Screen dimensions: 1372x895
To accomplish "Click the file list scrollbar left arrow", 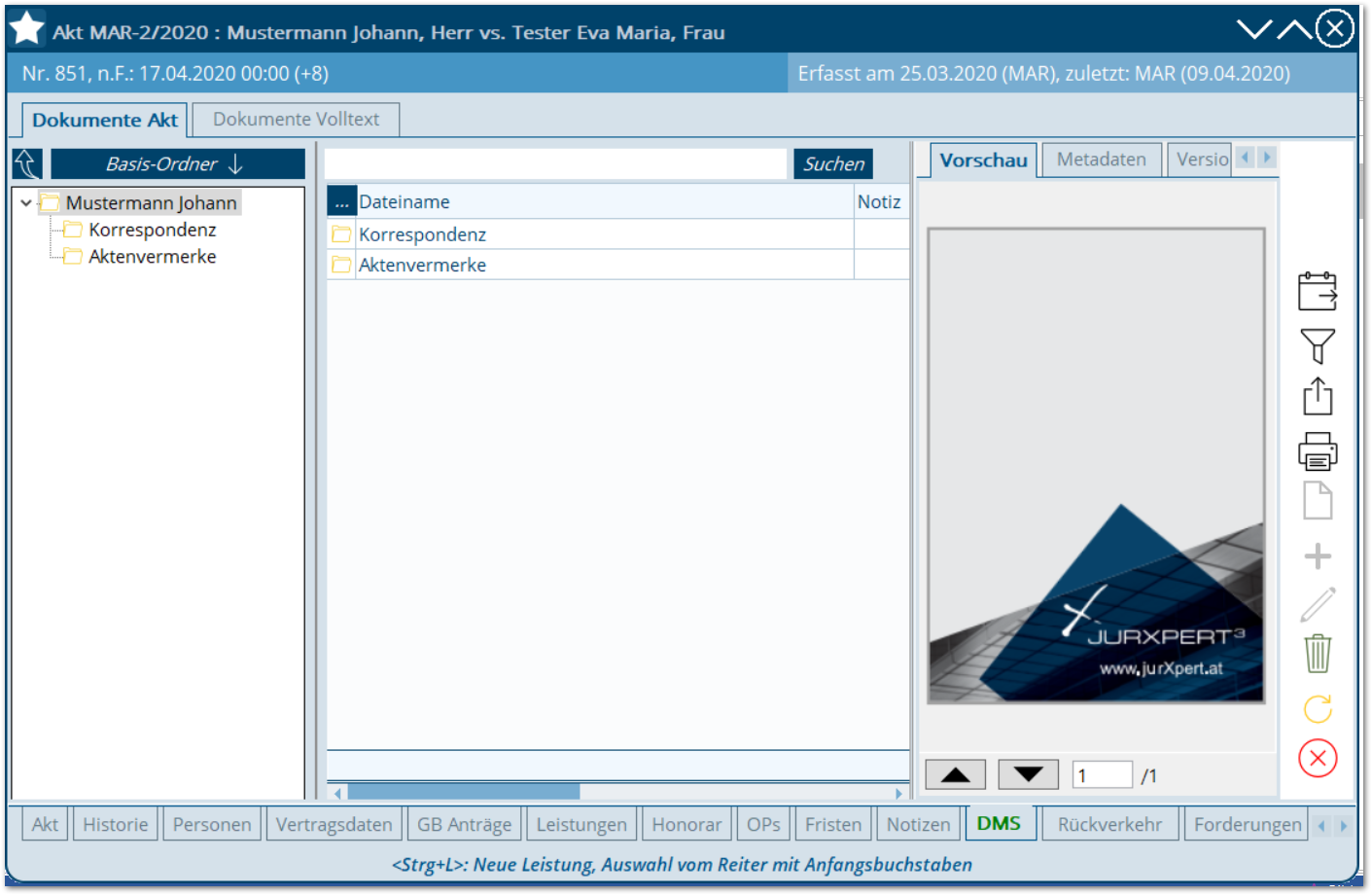I will point(337,793).
